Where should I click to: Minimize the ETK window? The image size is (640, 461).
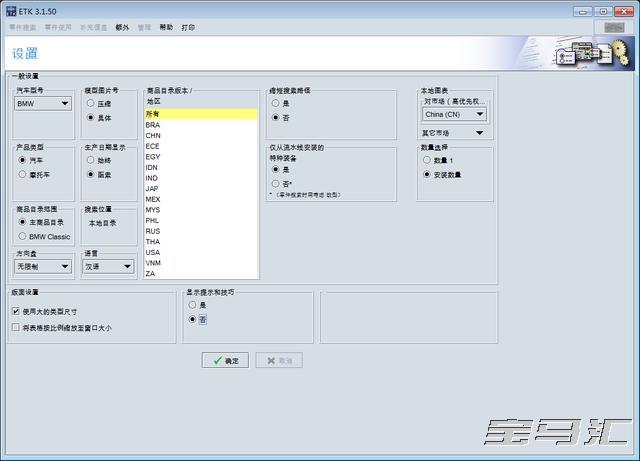pyautogui.click(x=582, y=11)
